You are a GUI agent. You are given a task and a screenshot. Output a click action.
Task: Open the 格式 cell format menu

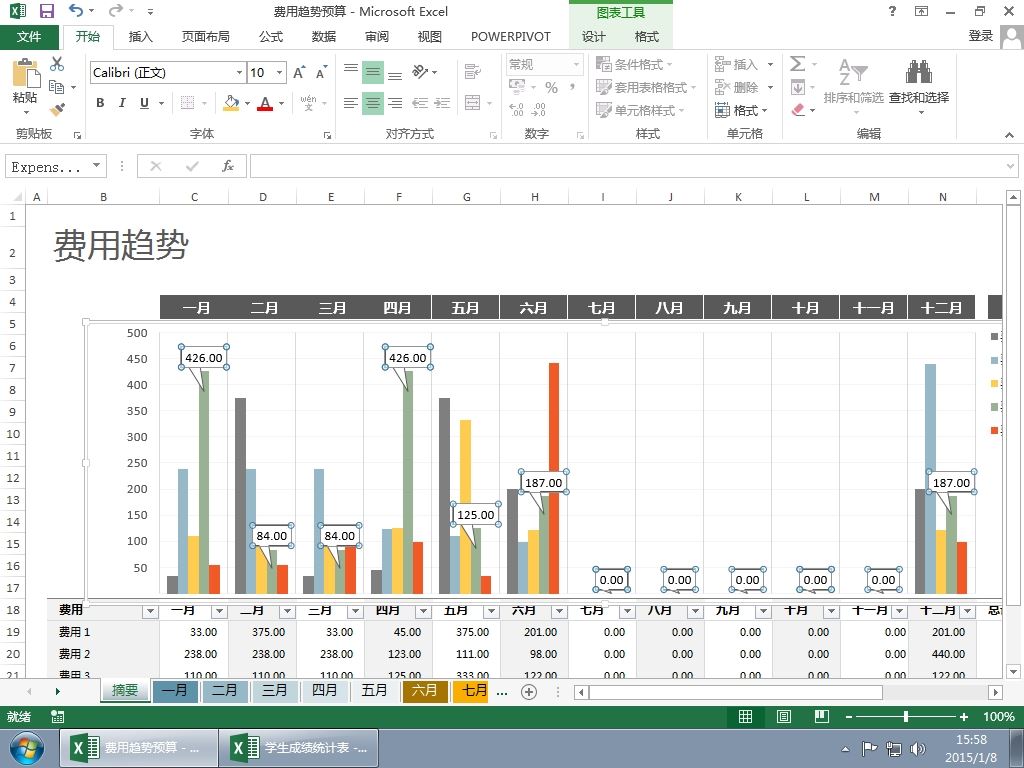[741, 110]
